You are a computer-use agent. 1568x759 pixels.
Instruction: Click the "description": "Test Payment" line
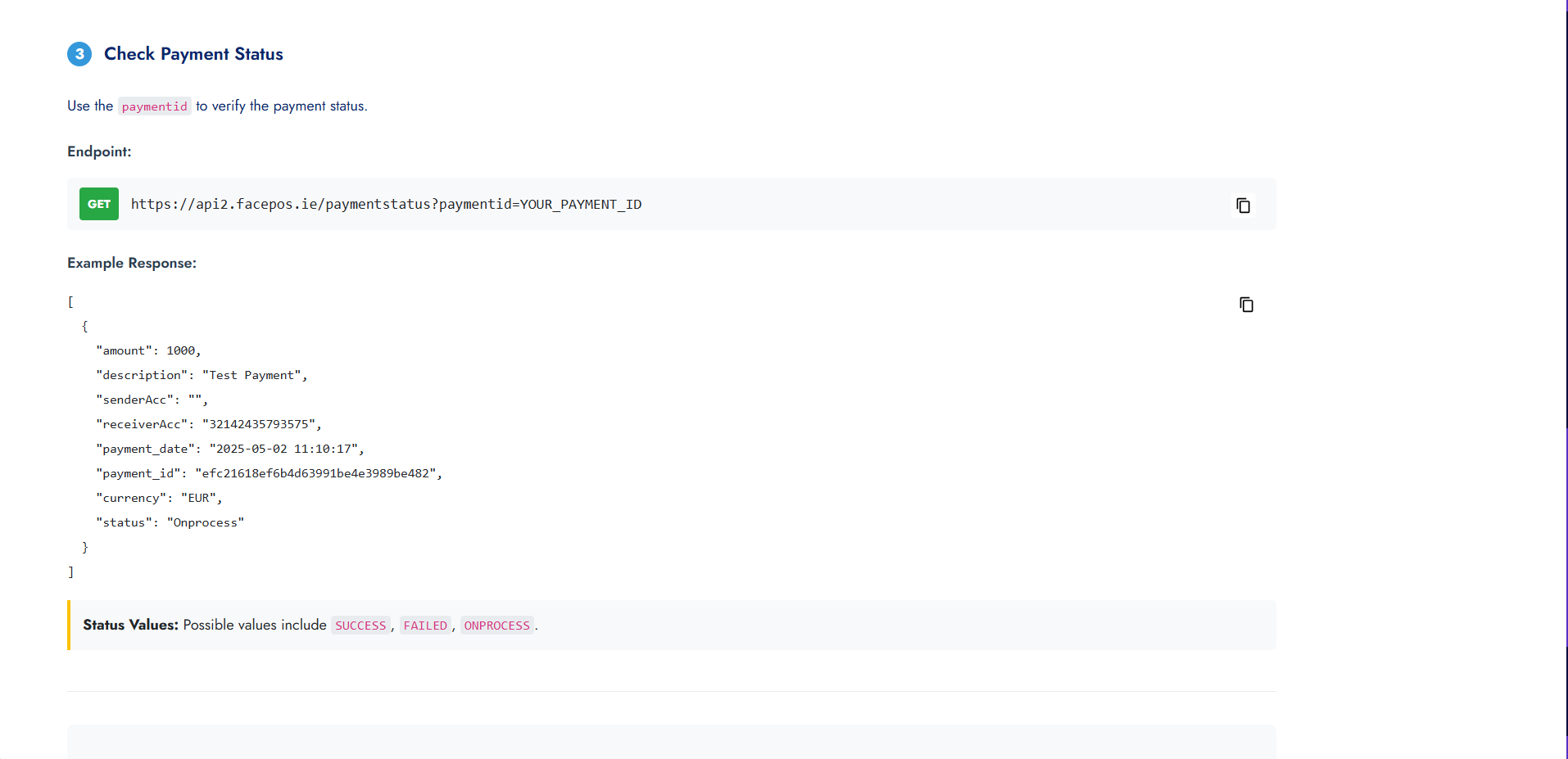click(202, 375)
